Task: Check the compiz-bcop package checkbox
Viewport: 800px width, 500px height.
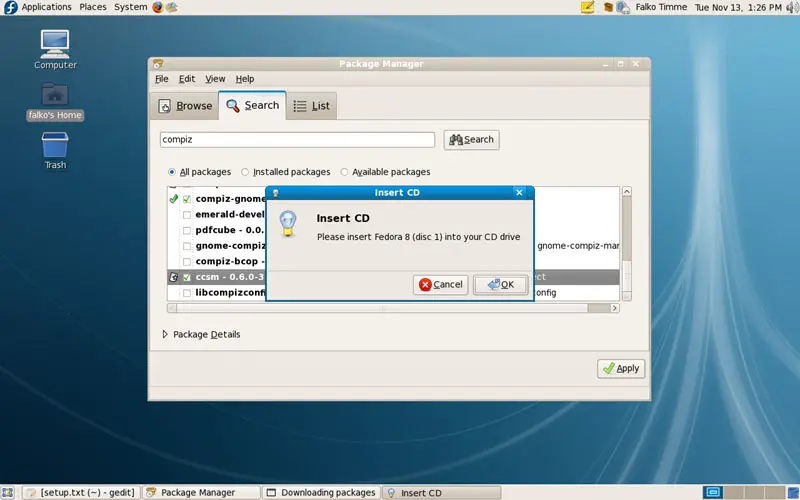Action: coord(187,262)
